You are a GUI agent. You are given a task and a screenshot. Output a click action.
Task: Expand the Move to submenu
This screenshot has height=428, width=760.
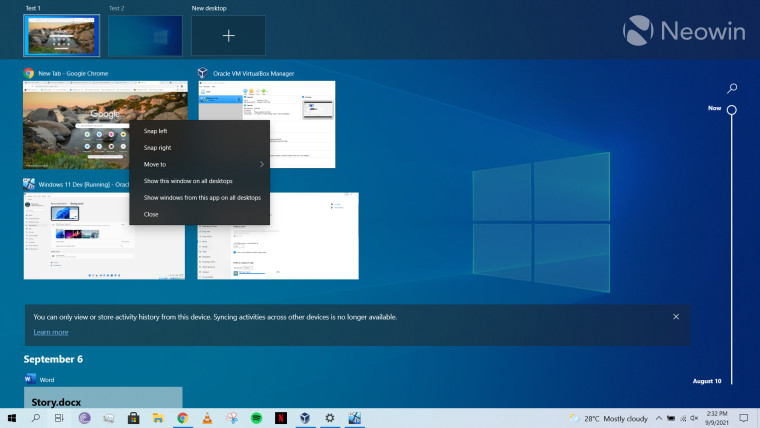199,164
